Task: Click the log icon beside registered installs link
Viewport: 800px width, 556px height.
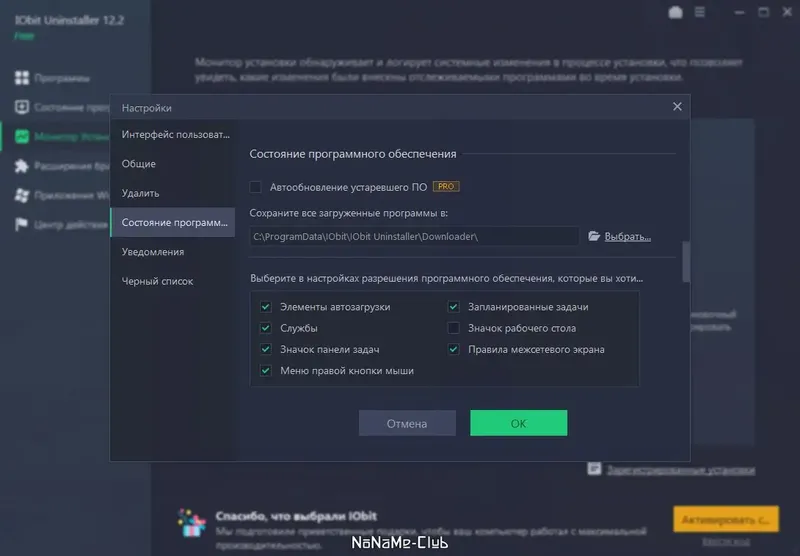Action: pyautogui.click(x=594, y=468)
